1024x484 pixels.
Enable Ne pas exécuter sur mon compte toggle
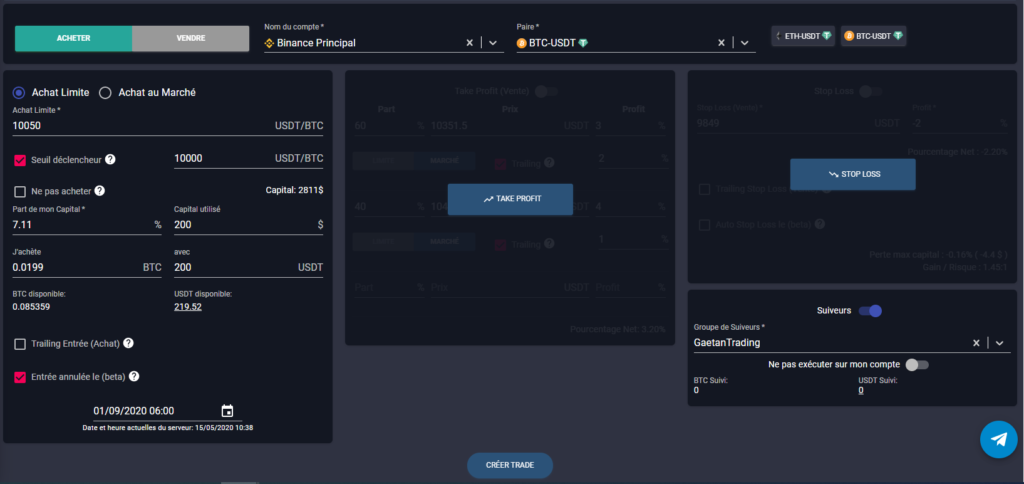coord(916,365)
